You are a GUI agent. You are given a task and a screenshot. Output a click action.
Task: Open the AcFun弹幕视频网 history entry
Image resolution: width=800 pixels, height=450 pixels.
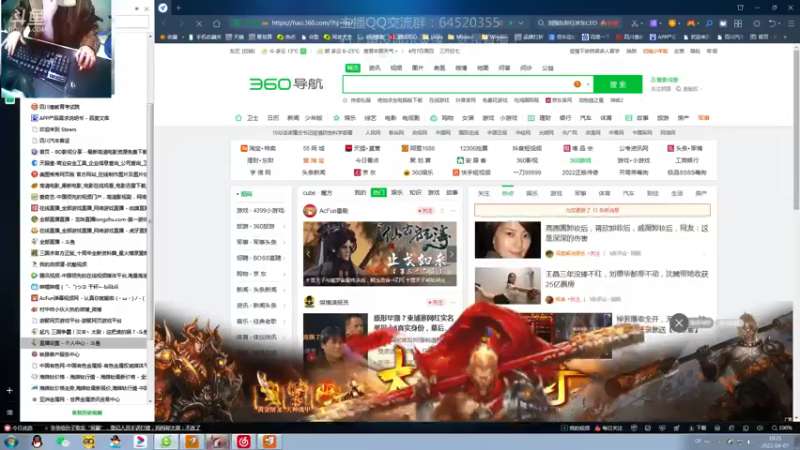click(88, 298)
